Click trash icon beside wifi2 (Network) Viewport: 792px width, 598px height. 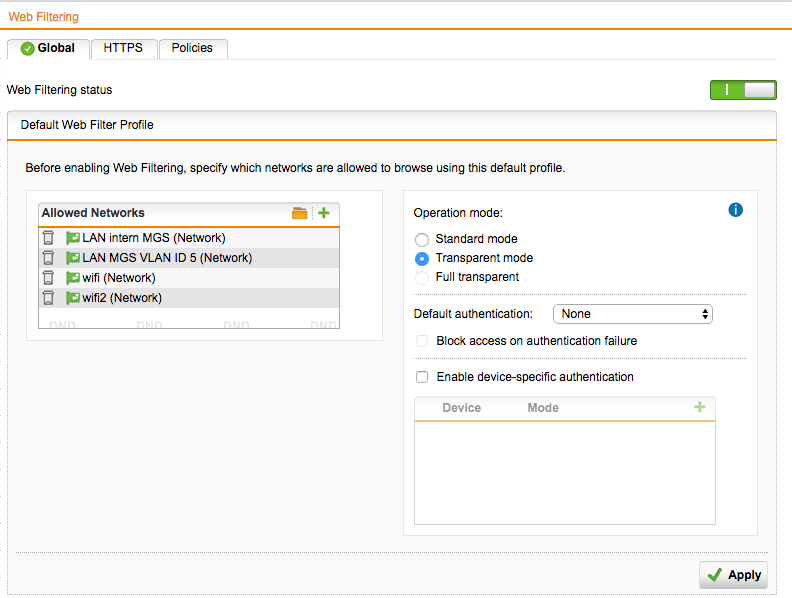pyautogui.click(x=48, y=298)
